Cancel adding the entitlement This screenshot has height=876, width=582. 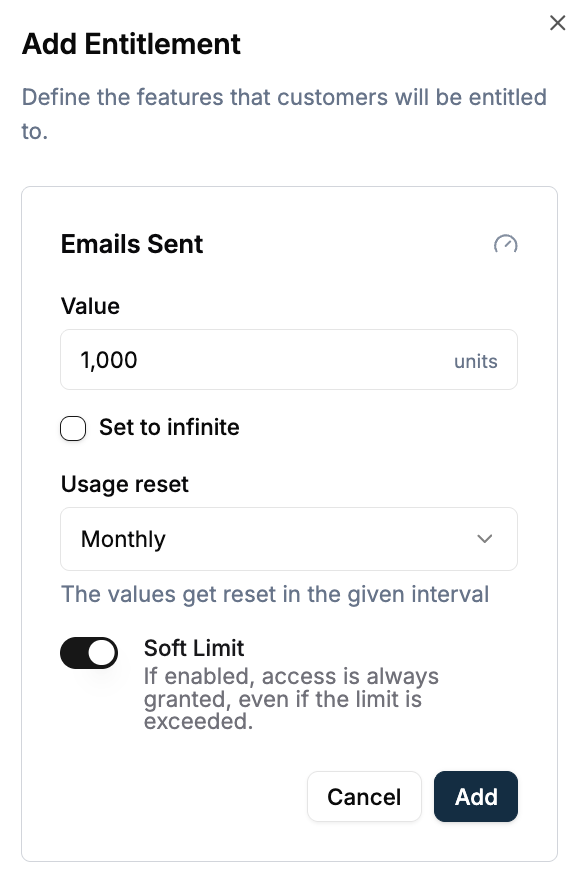coord(364,797)
